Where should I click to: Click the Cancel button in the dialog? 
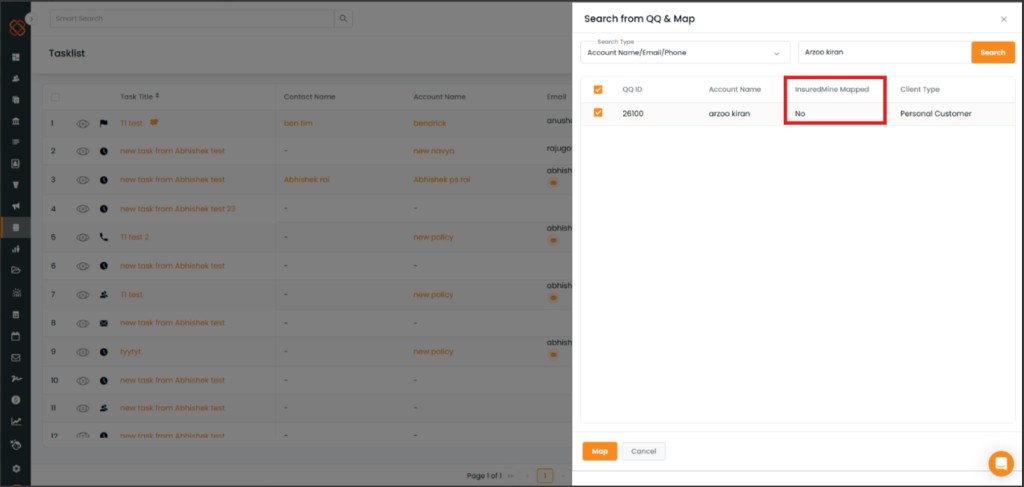coord(643,451)
